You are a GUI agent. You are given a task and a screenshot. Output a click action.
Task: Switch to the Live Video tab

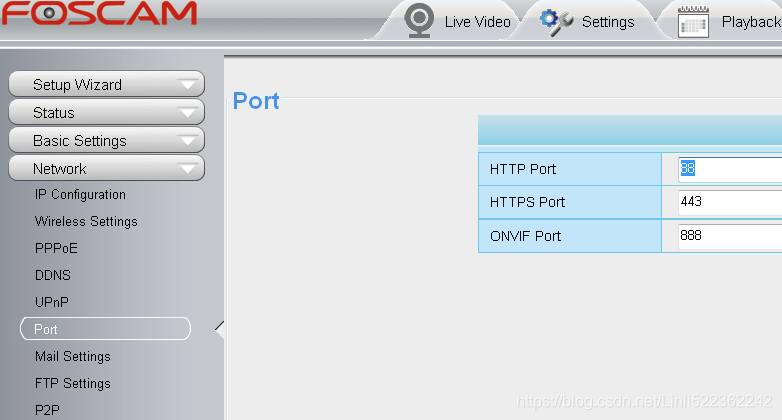point(477,22)
